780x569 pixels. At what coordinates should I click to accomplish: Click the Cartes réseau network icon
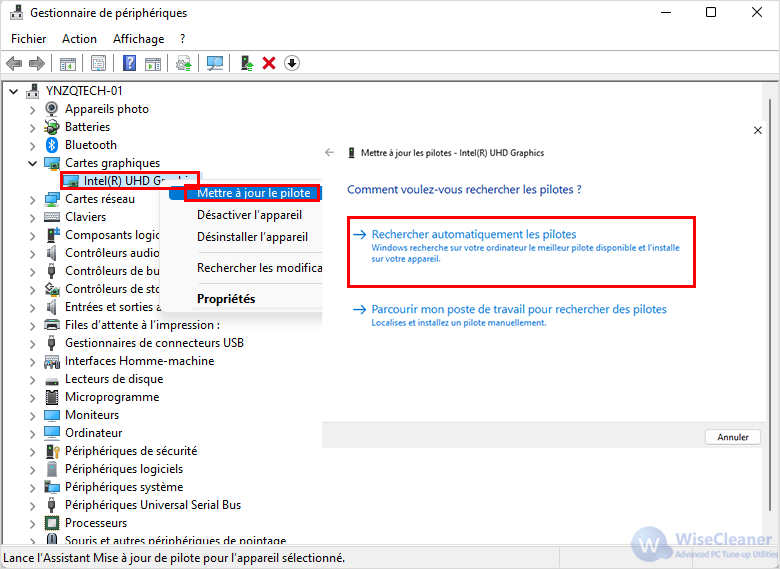tap(52, 199)
